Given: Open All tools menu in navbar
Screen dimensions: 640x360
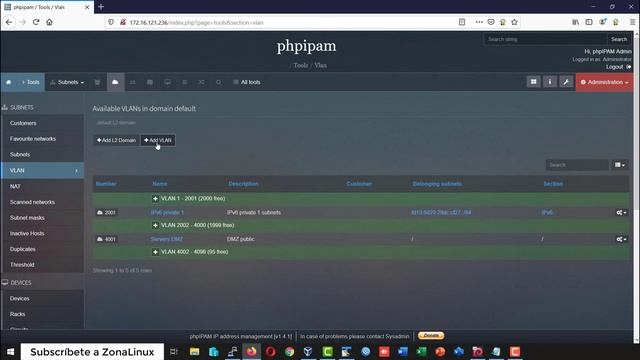Looking at the screenshot, I should (247, 82).
